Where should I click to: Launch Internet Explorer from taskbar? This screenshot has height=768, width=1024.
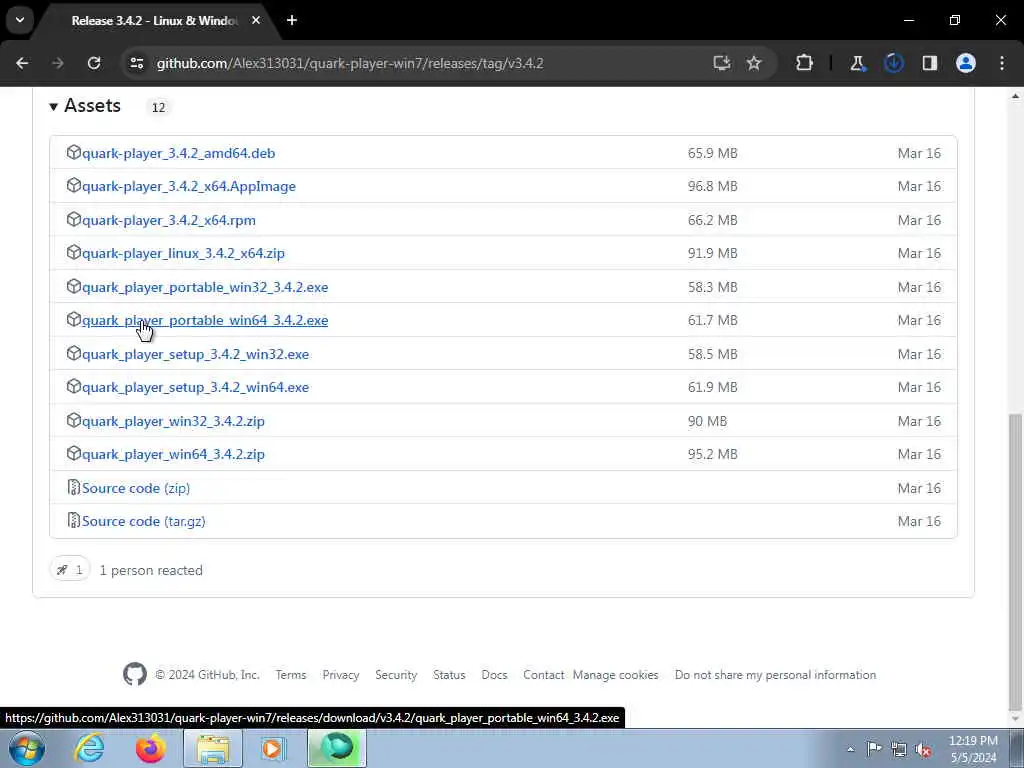click(x=89, y=748)
